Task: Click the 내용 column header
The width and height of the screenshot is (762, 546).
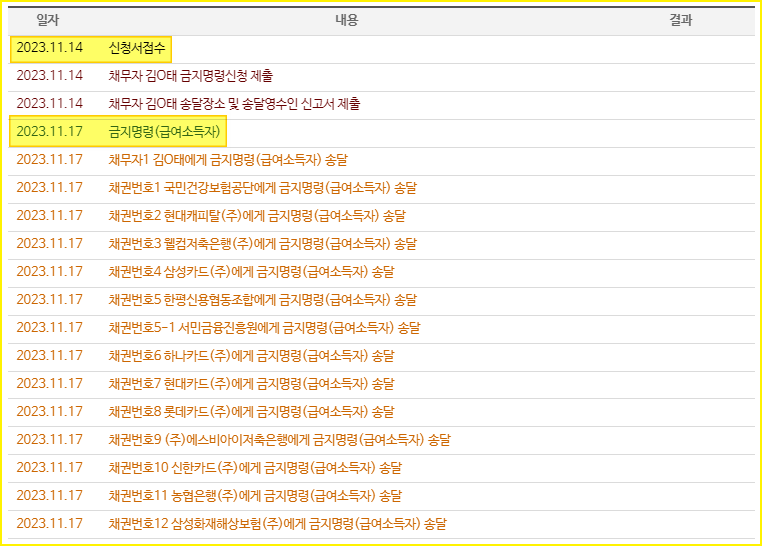Action: pyautogui.click(x=346, y=20)
